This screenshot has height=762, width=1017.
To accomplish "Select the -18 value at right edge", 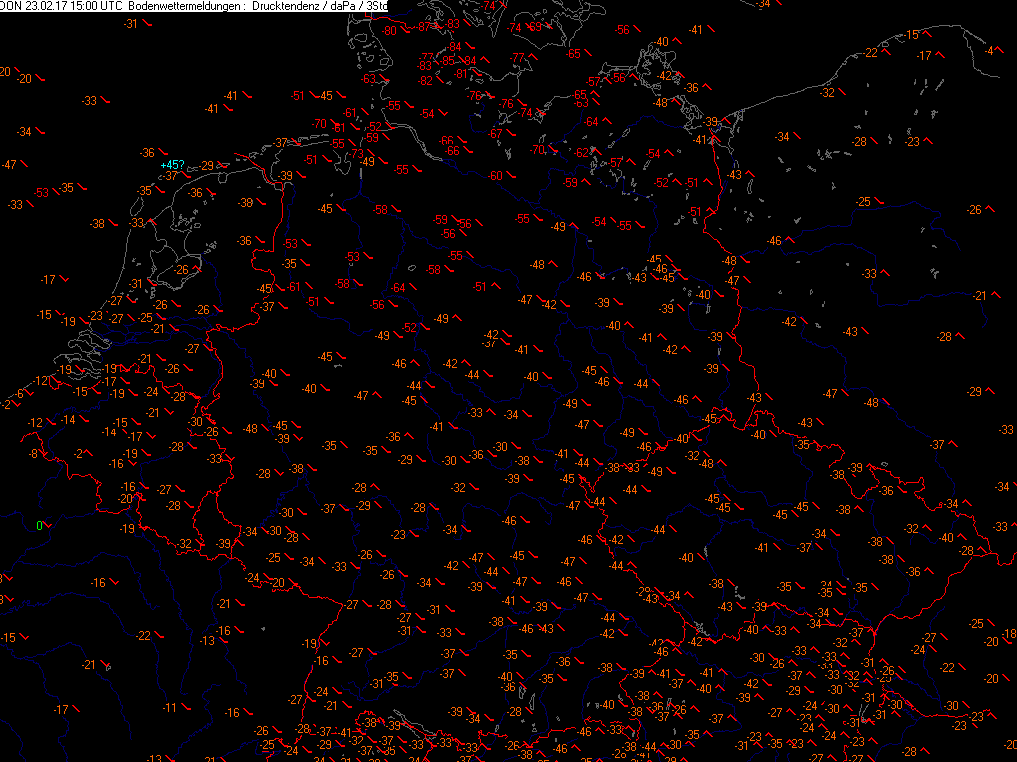I will [x=1008, y=634].
